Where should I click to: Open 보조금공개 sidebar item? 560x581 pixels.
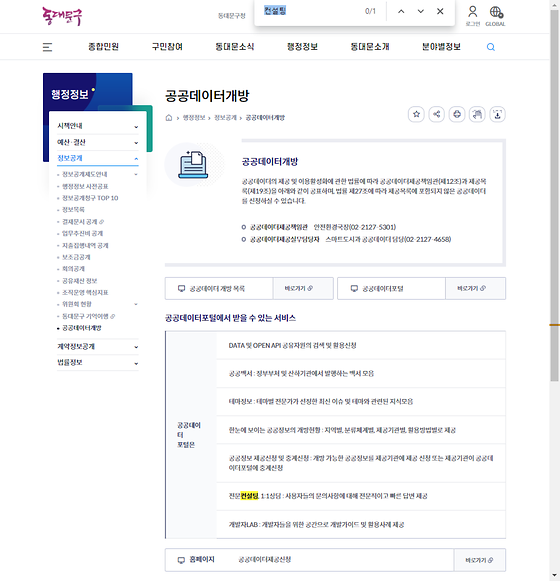pos(76,257)
